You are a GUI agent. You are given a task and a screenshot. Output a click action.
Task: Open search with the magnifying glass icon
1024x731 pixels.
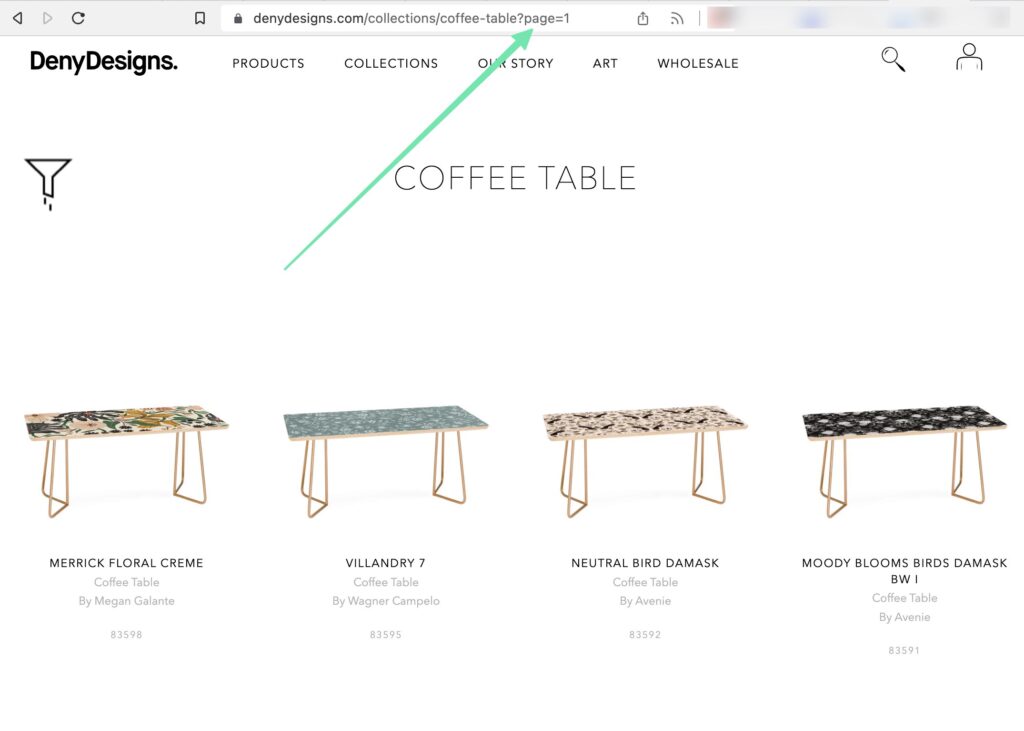tap(891, 60)
